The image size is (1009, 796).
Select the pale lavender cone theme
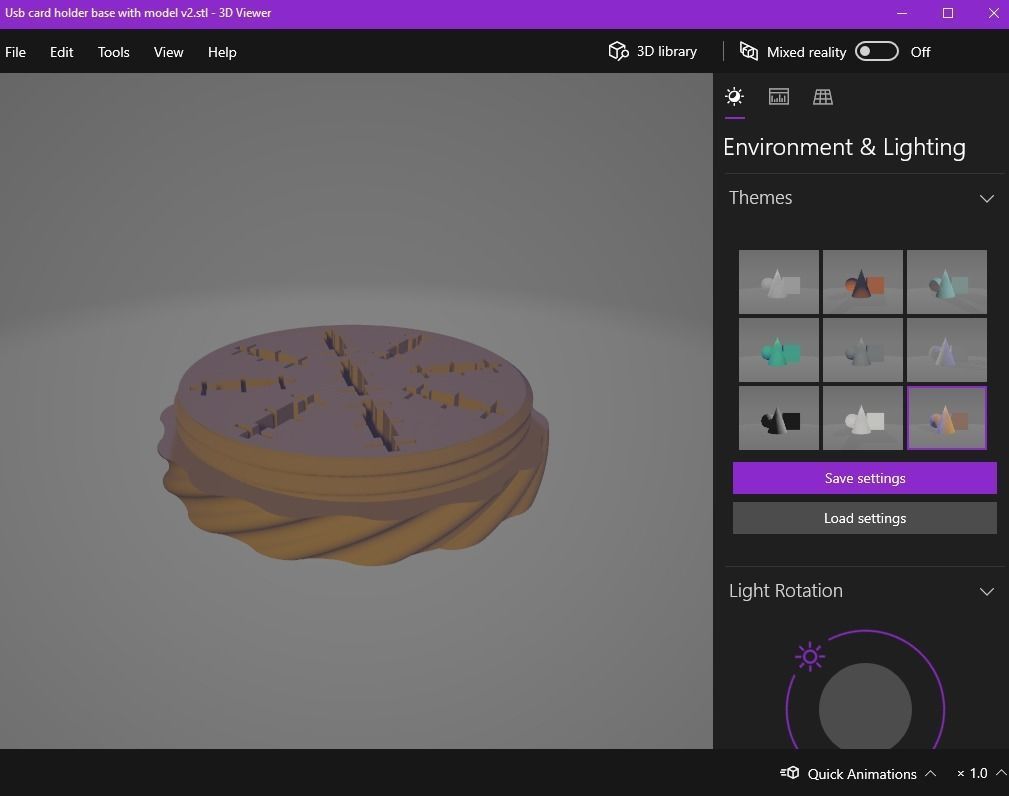(x=947, y=350)
